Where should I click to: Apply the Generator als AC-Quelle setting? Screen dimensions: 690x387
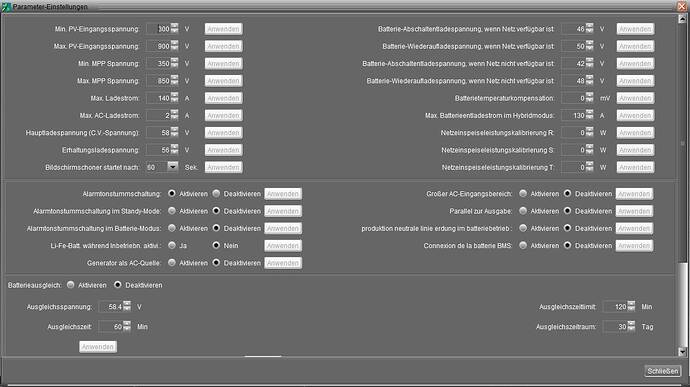(x=283, y=263)
